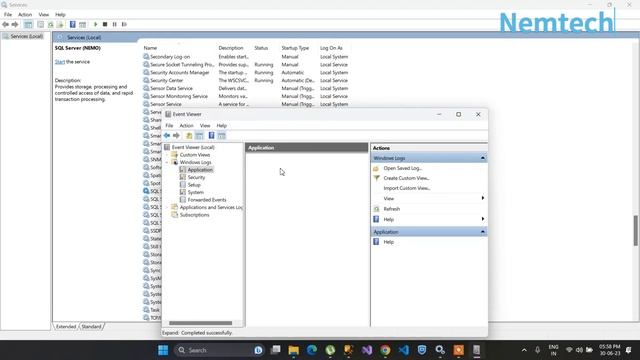Open View menu in Event Viewer
This screenshot has height=360, width=640.
click(x=205, y=126)
